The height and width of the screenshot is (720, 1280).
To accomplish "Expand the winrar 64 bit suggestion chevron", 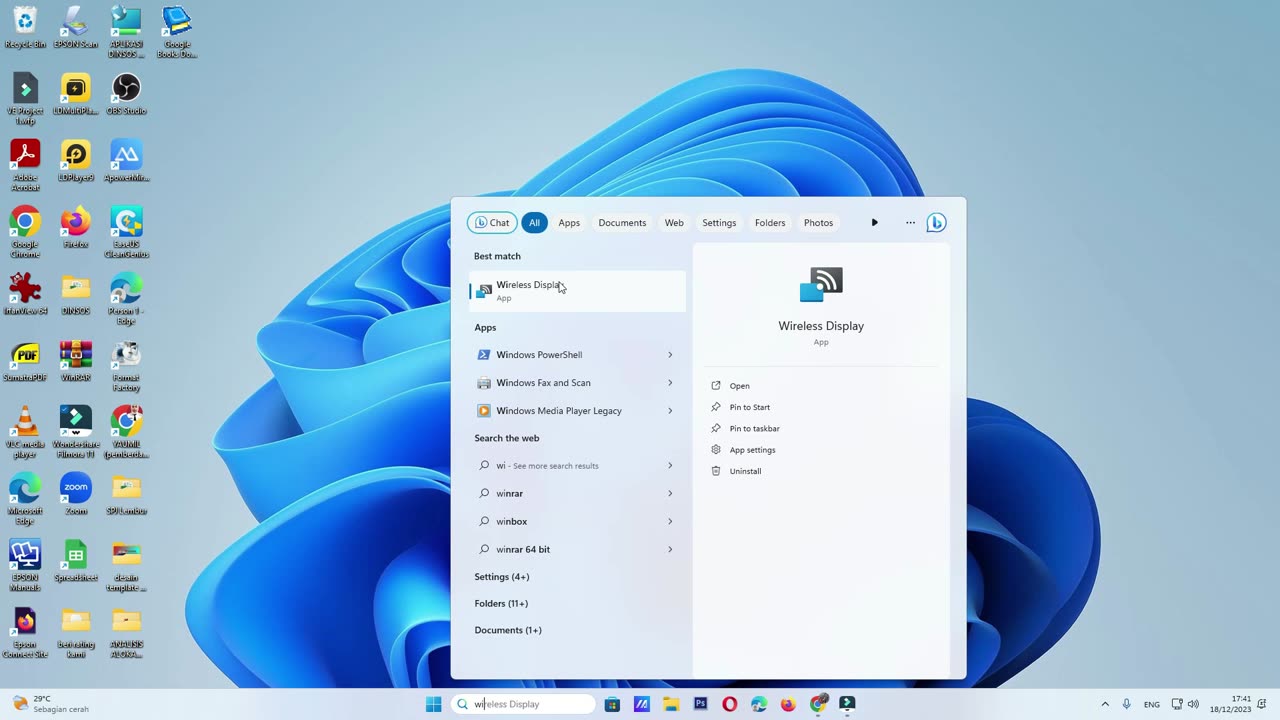I will coord(670,550).
